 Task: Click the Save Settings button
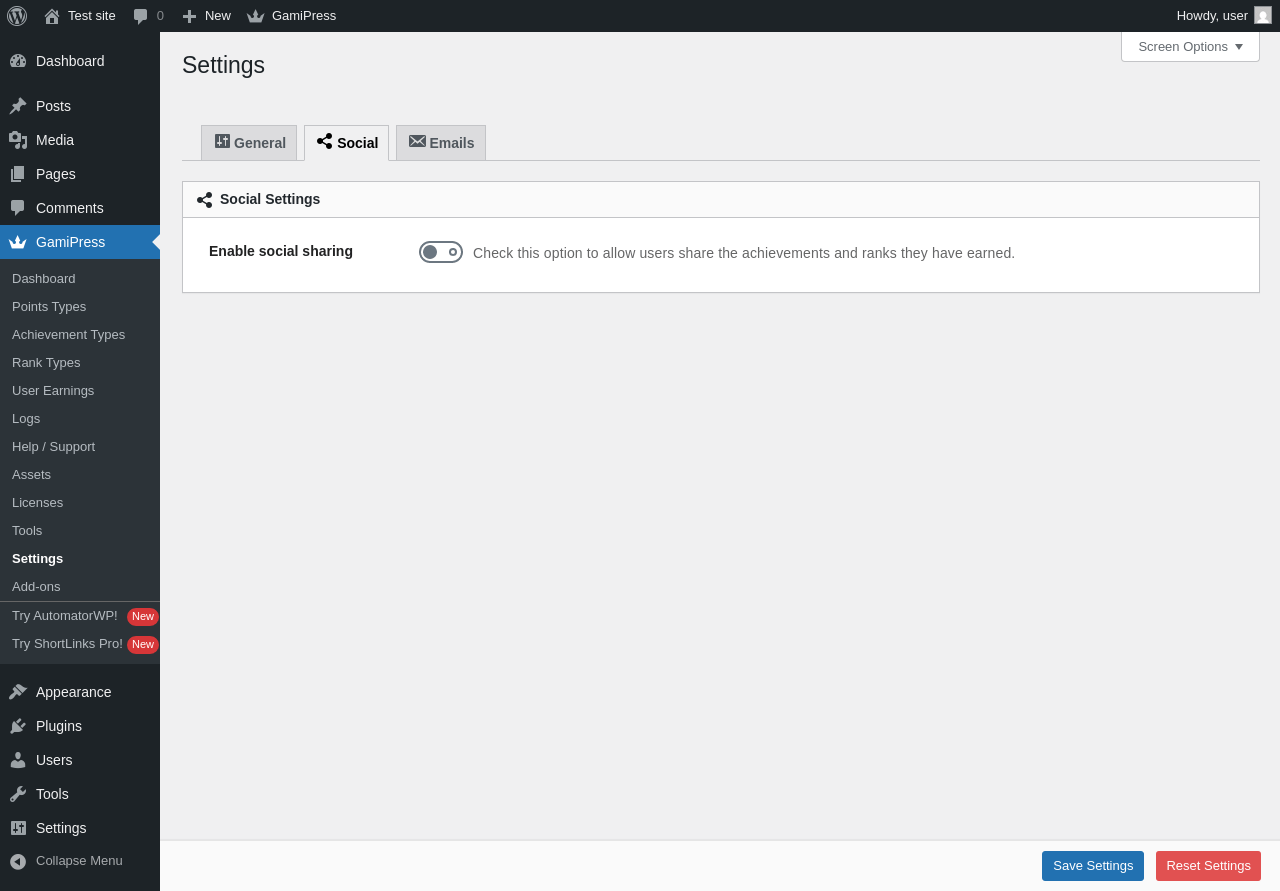[x=1093, y=866]
